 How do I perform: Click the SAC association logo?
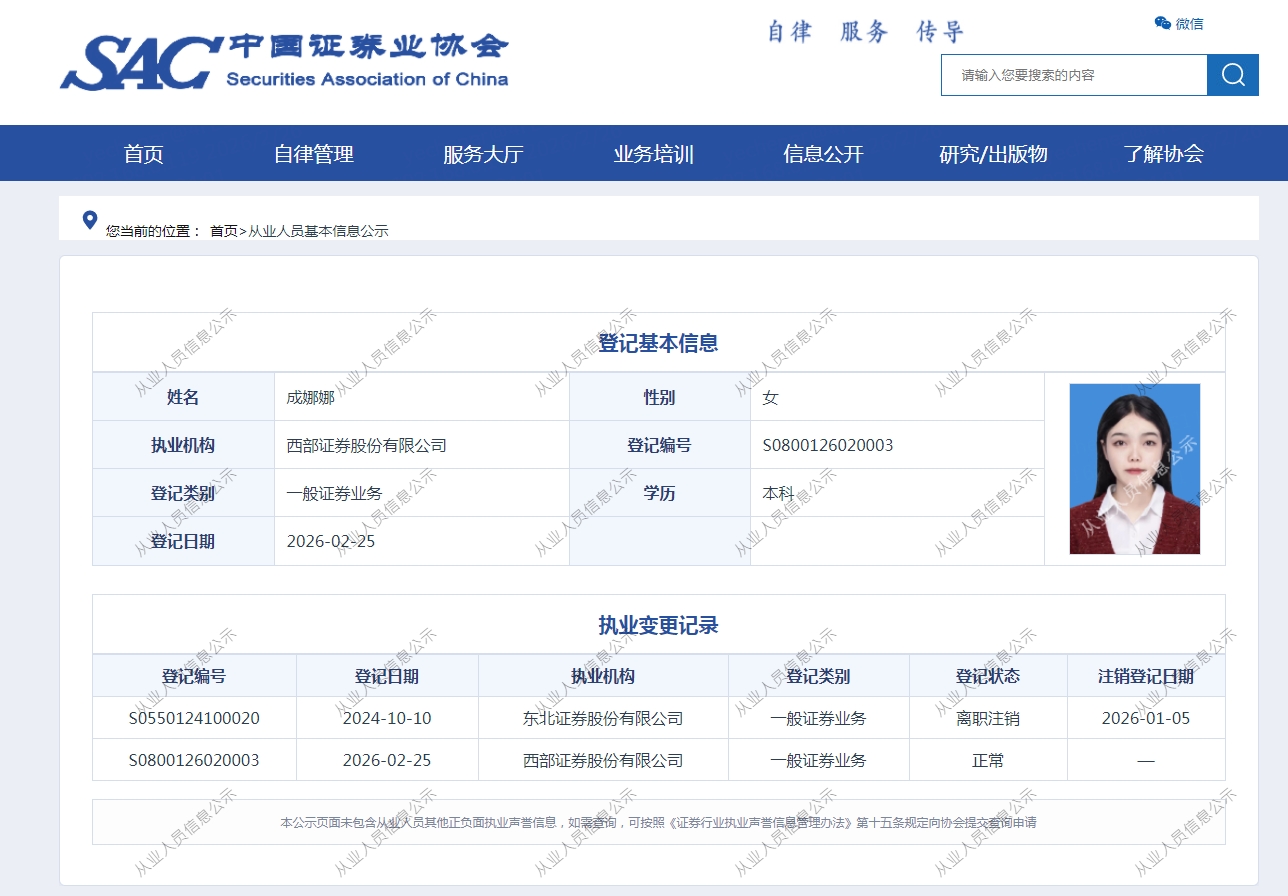tap(284, 62)
